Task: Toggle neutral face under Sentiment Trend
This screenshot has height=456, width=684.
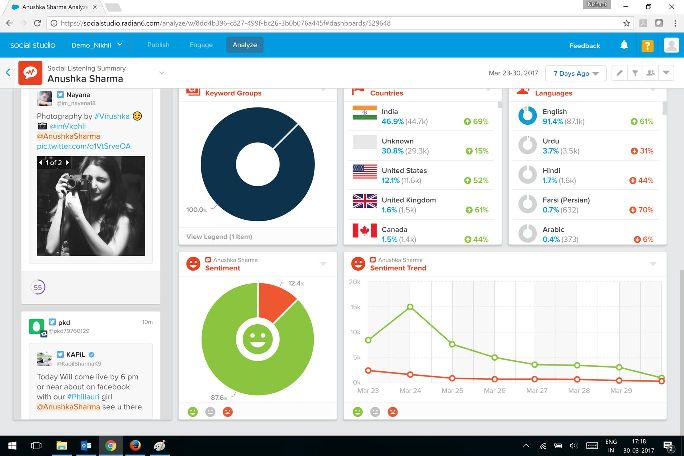Action: (375, 411)
